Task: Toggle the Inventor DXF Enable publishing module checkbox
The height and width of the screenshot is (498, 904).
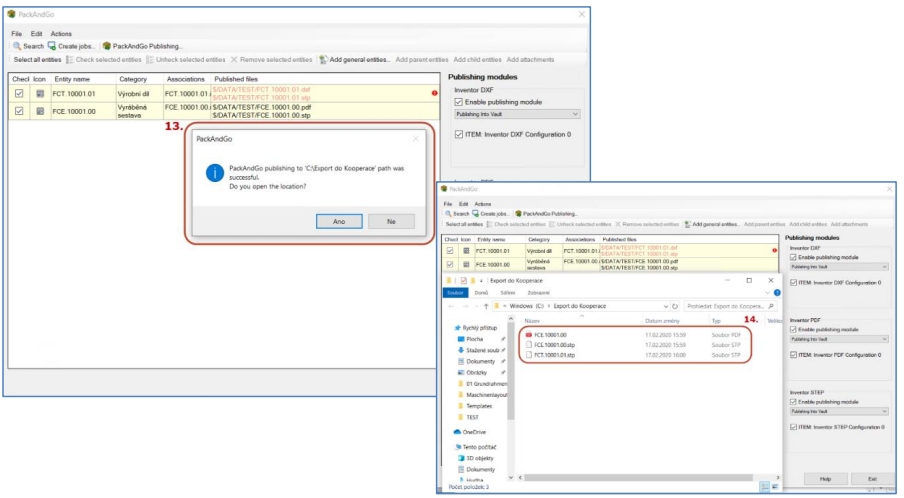Action: (459, 102)
